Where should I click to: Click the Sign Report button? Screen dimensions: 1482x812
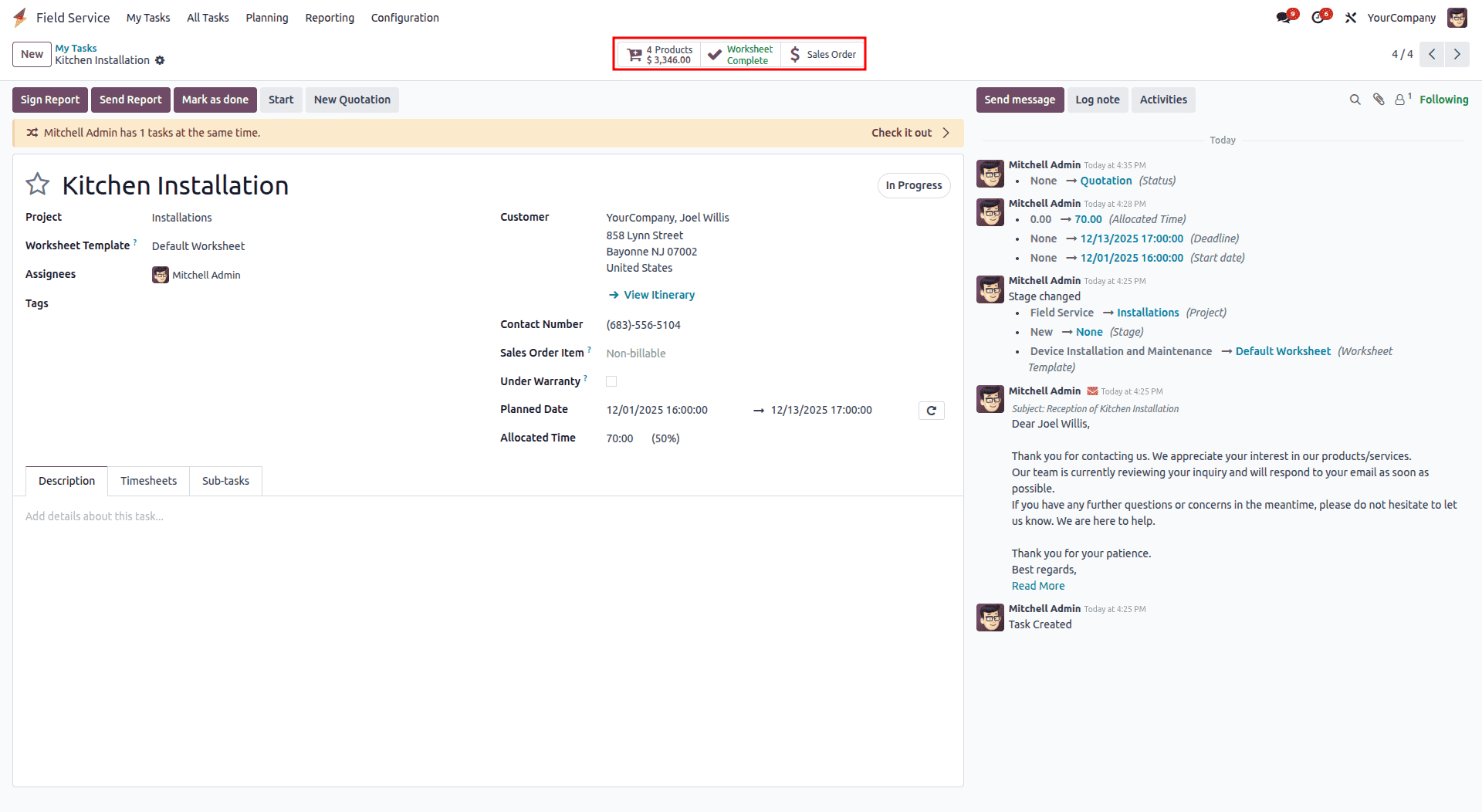49,100
